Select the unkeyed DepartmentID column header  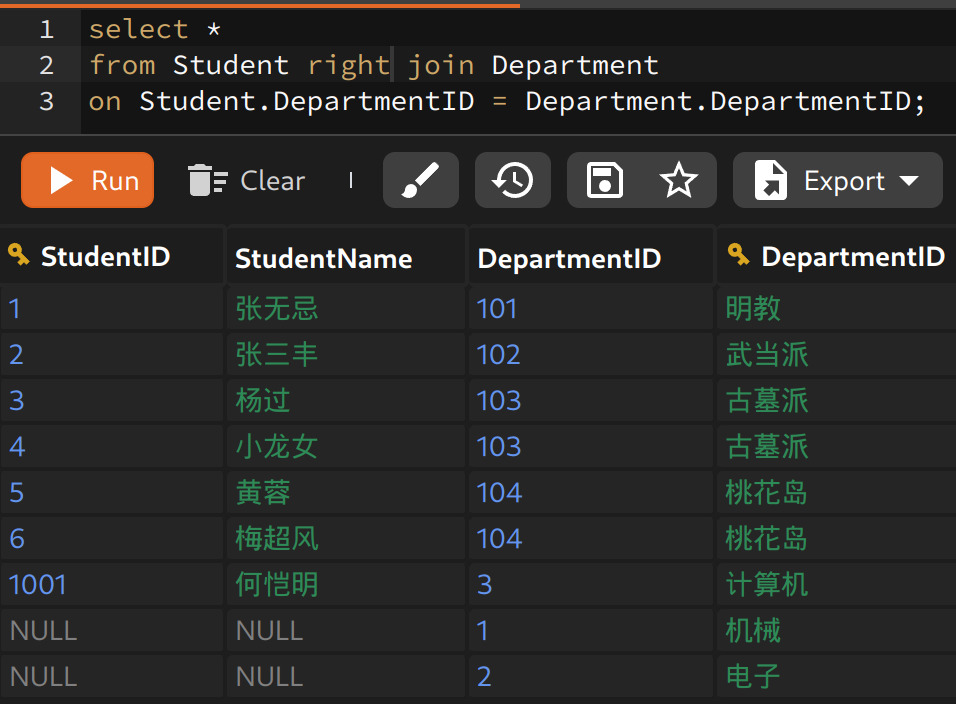click(x=569, y=258)
